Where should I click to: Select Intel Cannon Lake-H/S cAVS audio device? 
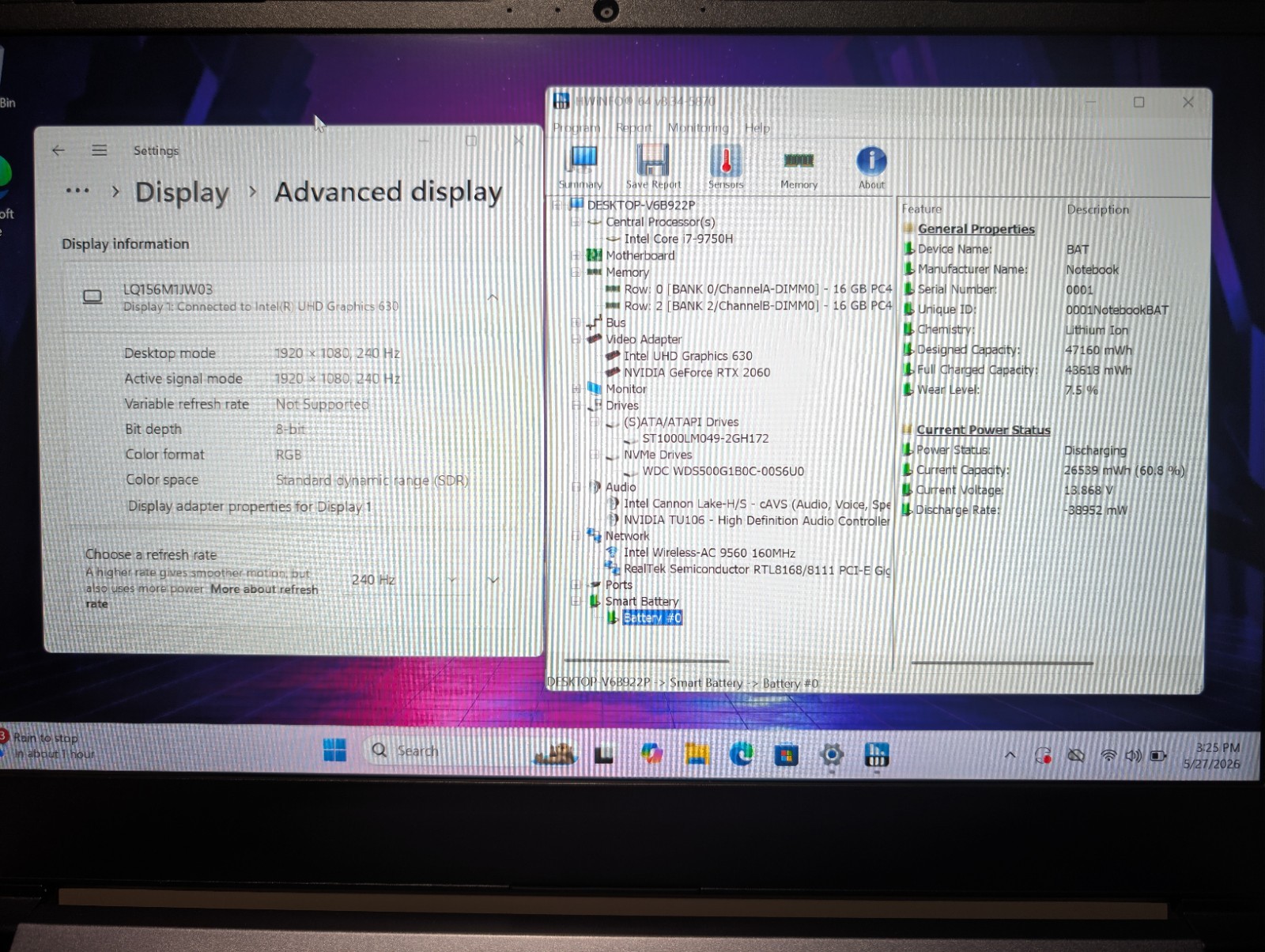[x=757, y=504]
